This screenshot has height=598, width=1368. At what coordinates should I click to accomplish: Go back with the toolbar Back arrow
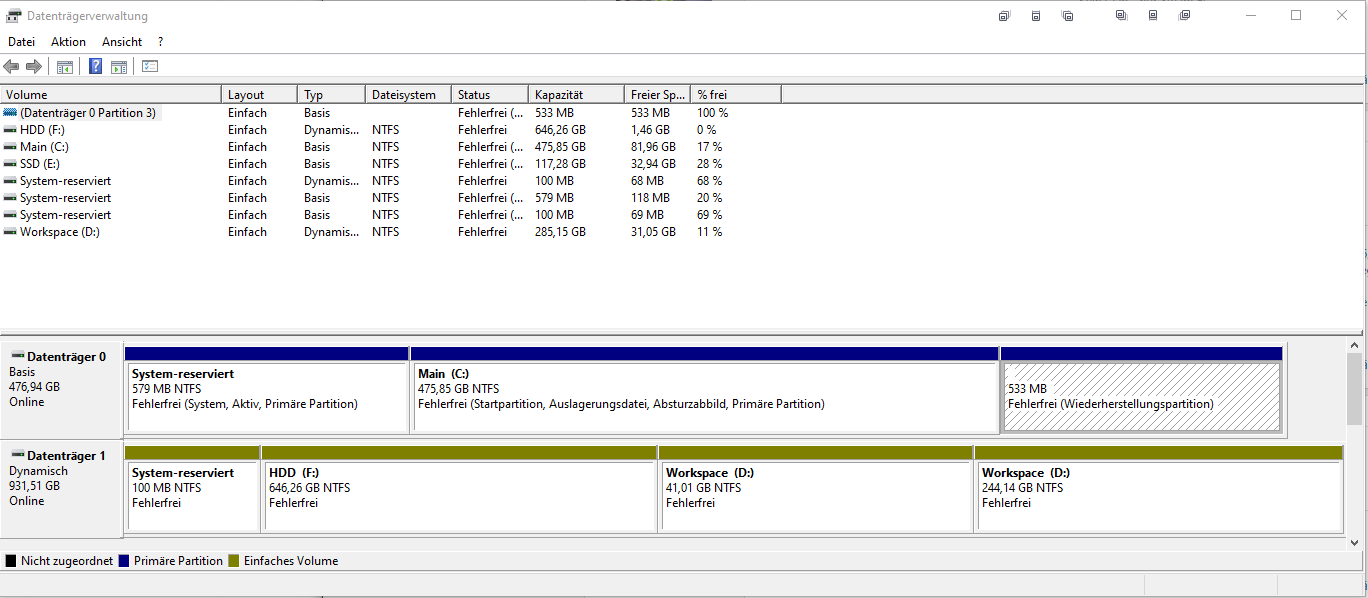pos(11,66)
